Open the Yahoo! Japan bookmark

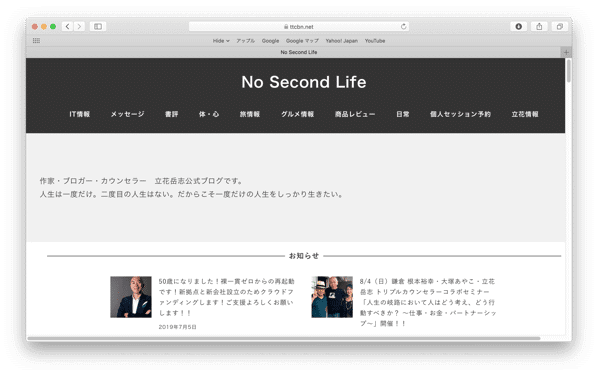[x=342, y=41]
